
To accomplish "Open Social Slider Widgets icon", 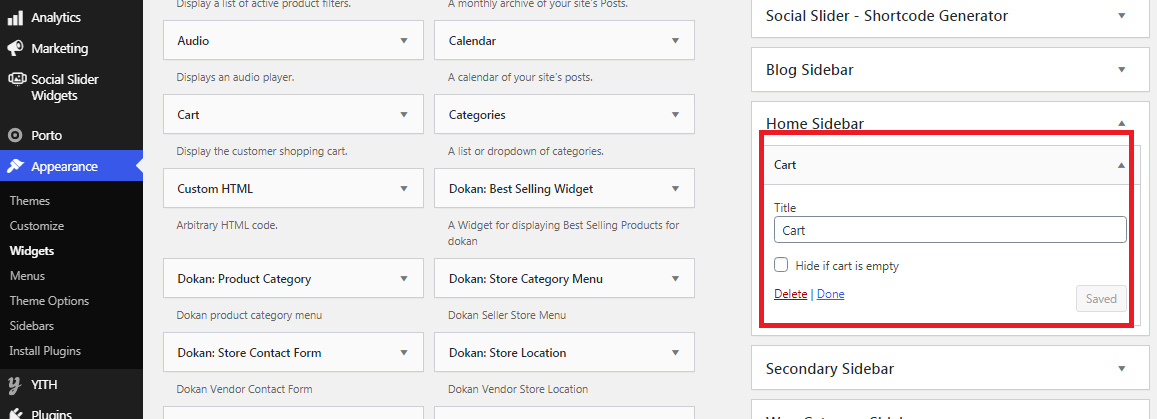I will click(x=15, y=79).
